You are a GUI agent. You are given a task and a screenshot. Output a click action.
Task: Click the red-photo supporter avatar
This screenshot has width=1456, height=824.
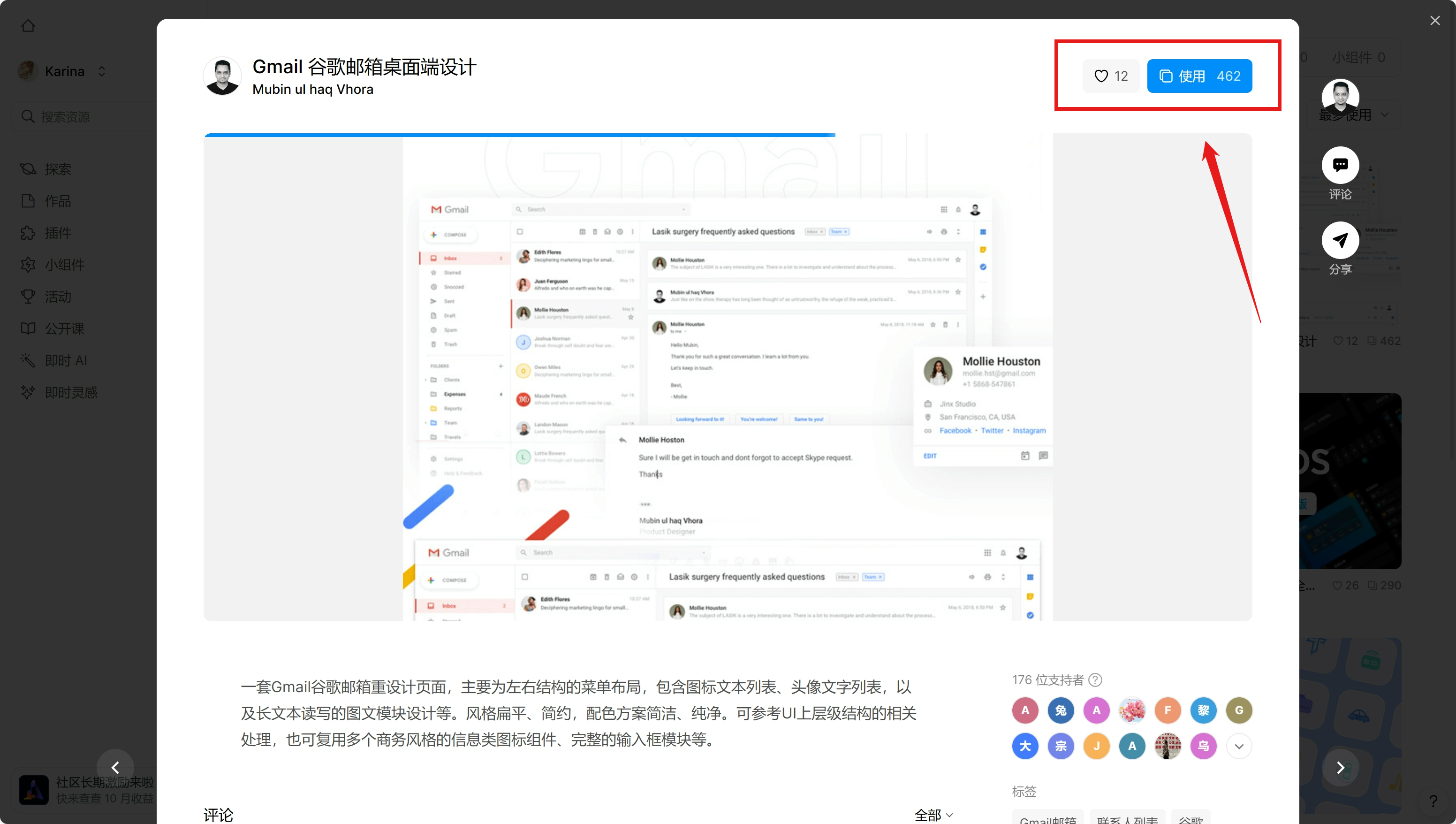(1168, 746)
